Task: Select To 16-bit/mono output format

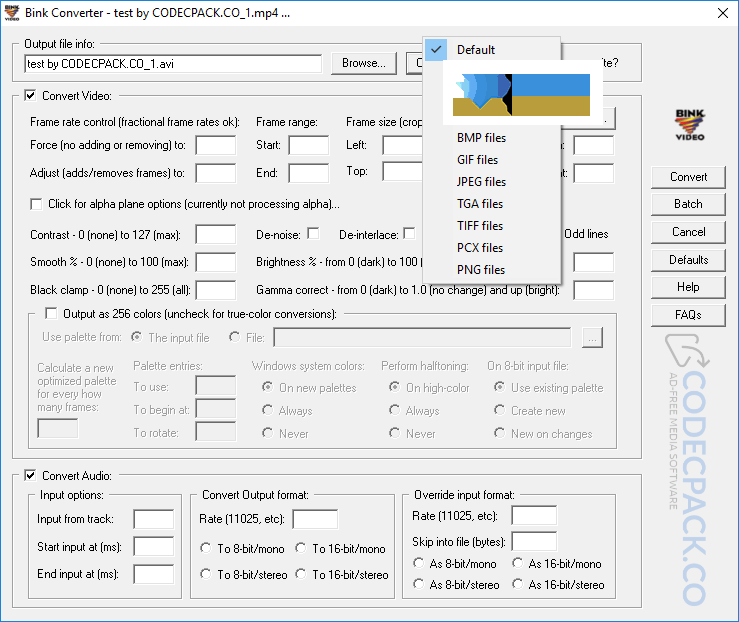Action: click(x=301, y=548)
